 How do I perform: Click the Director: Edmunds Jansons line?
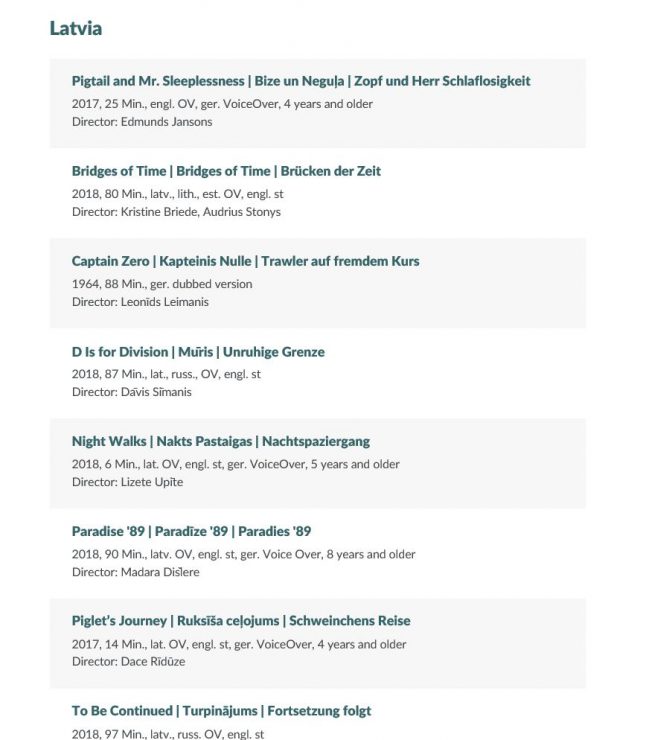pos(142,122)
